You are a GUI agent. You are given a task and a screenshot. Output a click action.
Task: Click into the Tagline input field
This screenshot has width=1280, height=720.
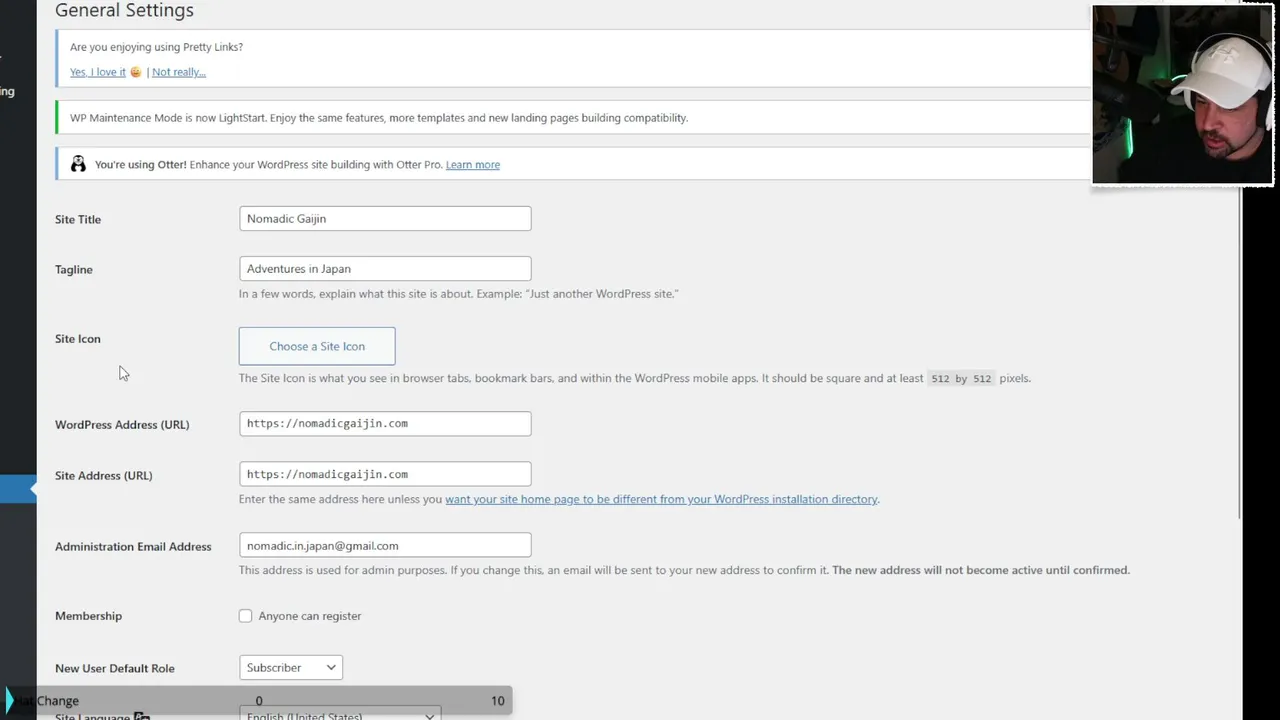(385, 269)
